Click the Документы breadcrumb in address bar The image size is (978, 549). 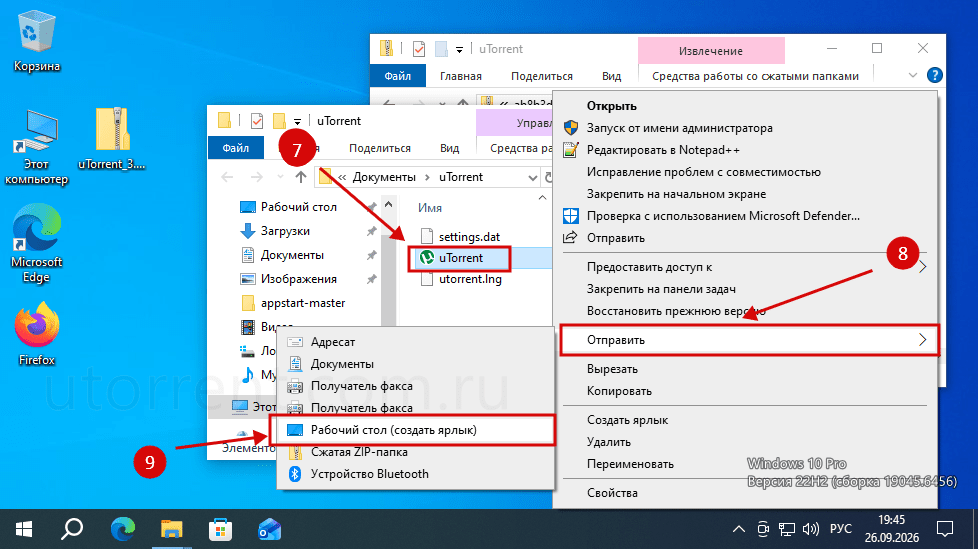[x=384, y=177]
